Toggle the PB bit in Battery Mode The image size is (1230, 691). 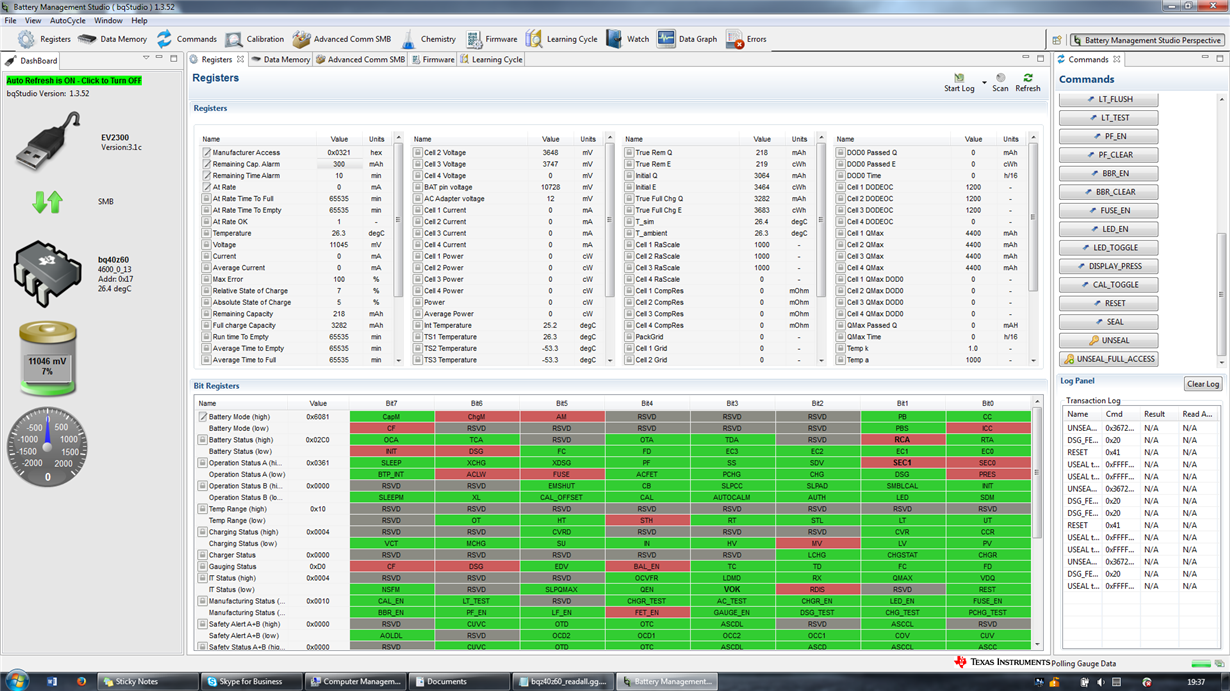click(902, 417)
